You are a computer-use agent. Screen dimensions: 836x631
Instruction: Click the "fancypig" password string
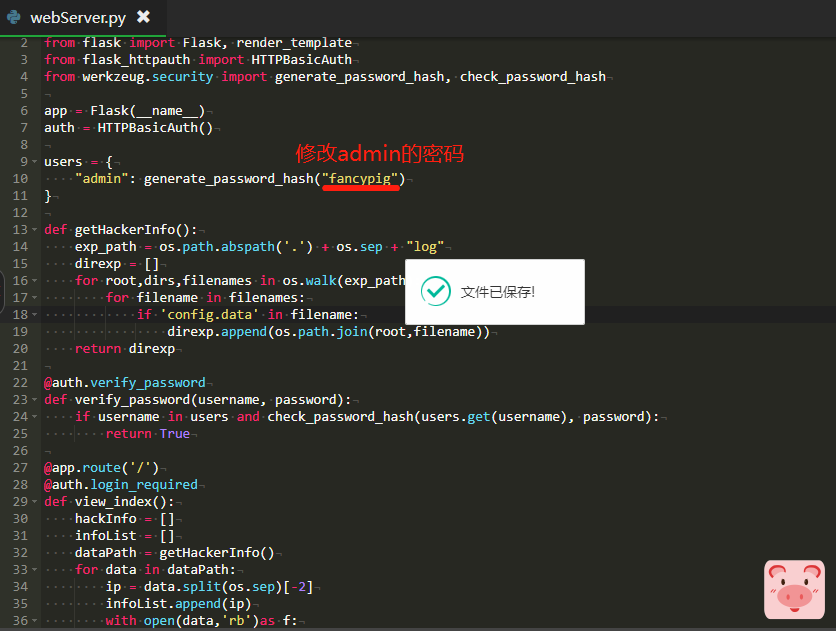pyautogui.click(x=360, y=179)
